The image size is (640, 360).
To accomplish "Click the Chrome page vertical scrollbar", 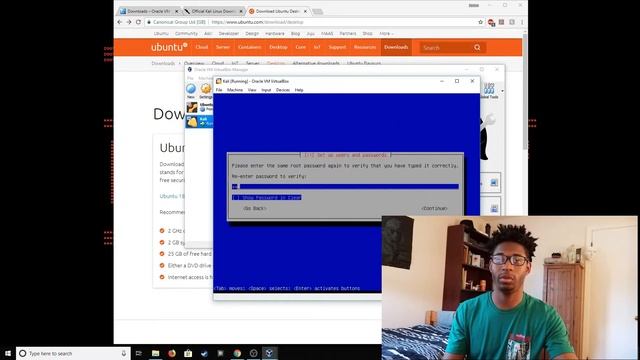I will pyautogui.click(x=525, y=92).
